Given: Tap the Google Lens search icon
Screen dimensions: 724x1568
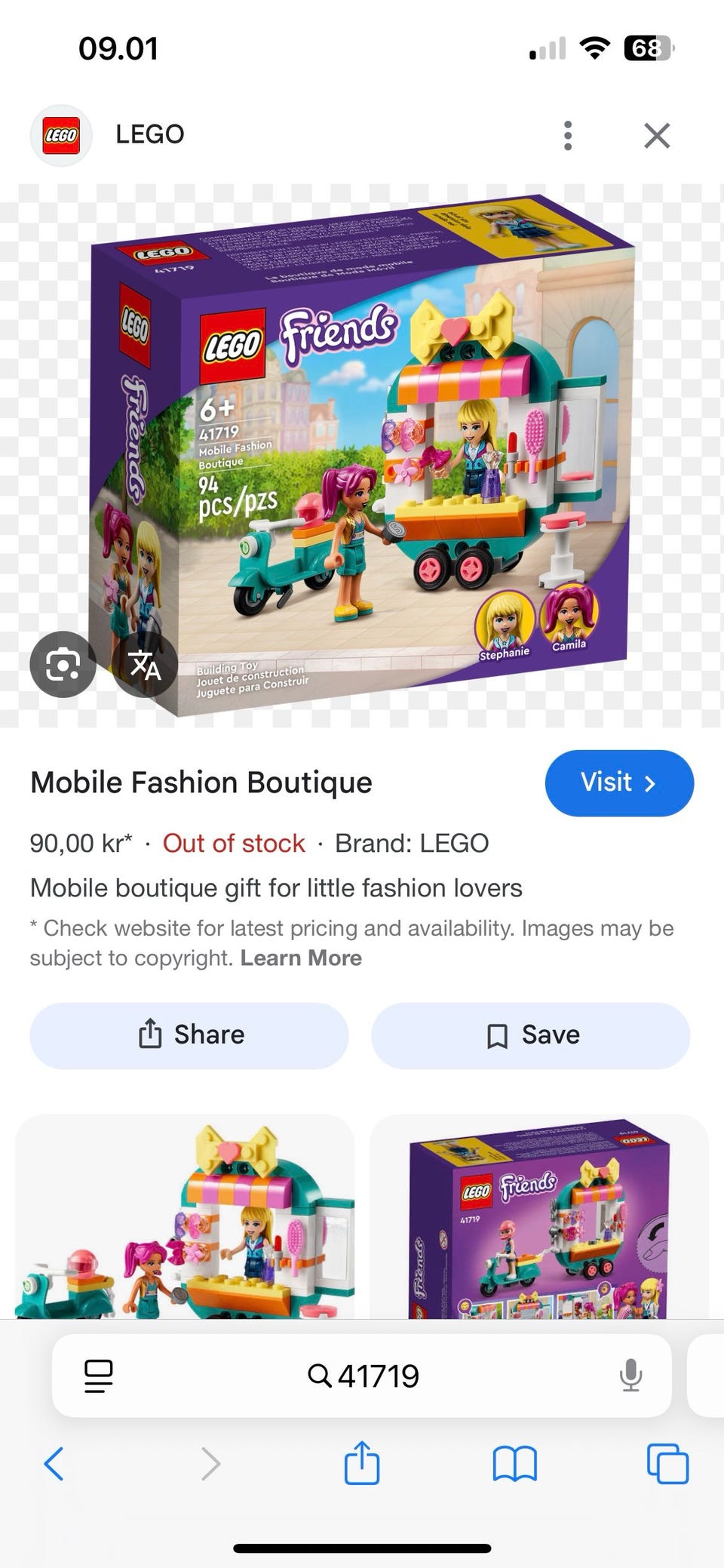Looking at the screenshot, I should 63,664.
